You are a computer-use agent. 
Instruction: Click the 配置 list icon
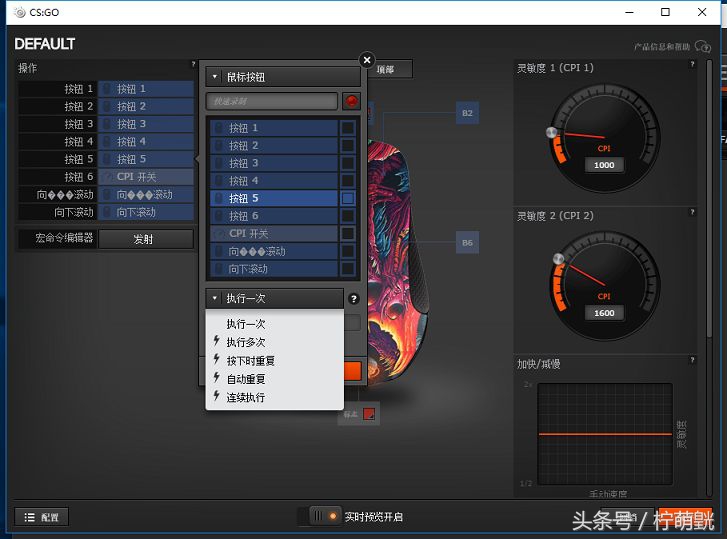click(29, 517)
